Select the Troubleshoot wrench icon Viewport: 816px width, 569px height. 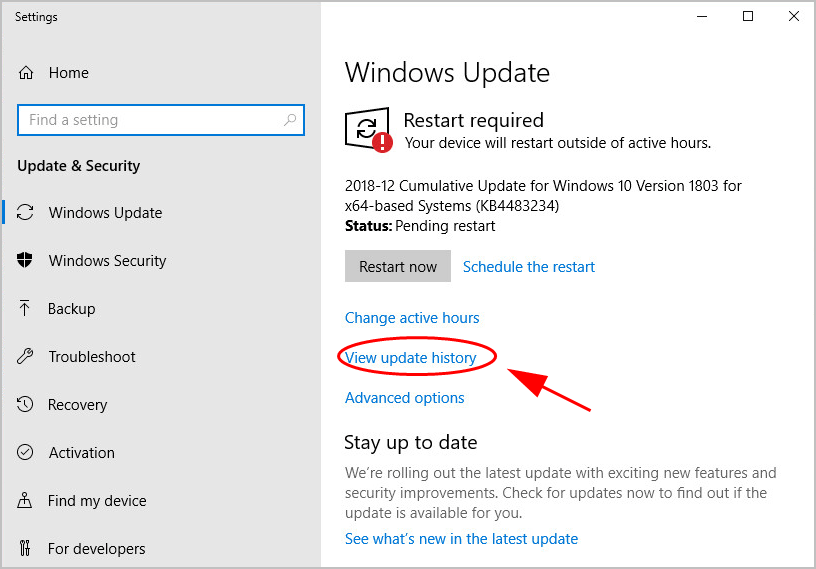click(x=26, y=357)
